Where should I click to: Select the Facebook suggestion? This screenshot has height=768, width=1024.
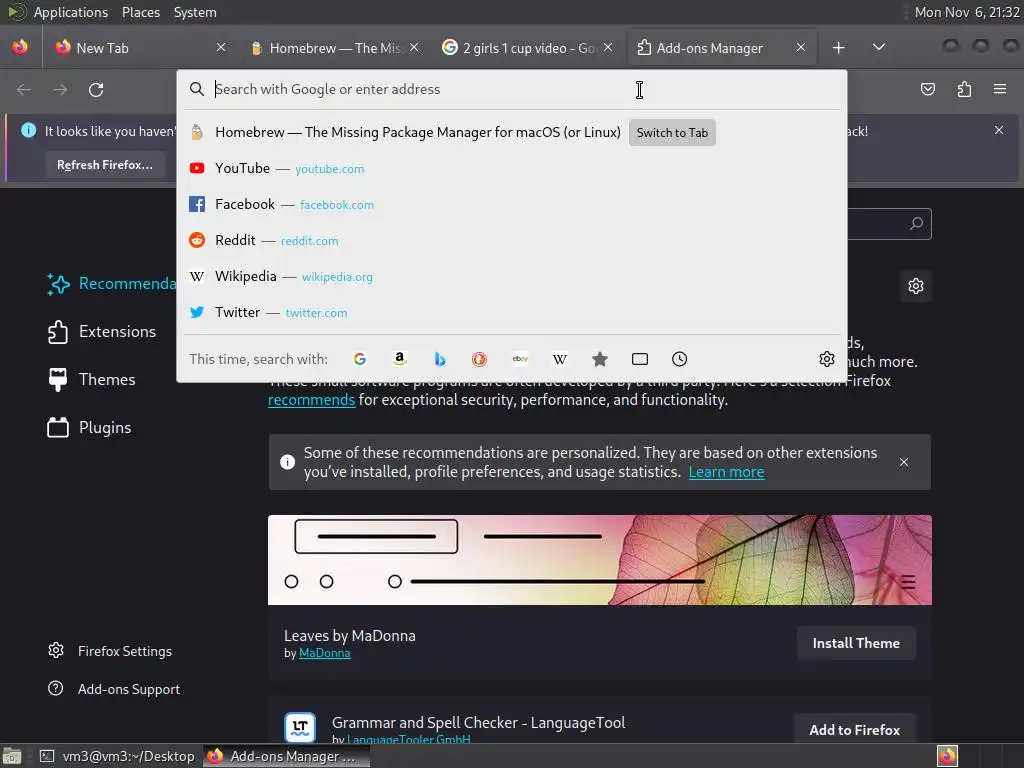(512, 204)
